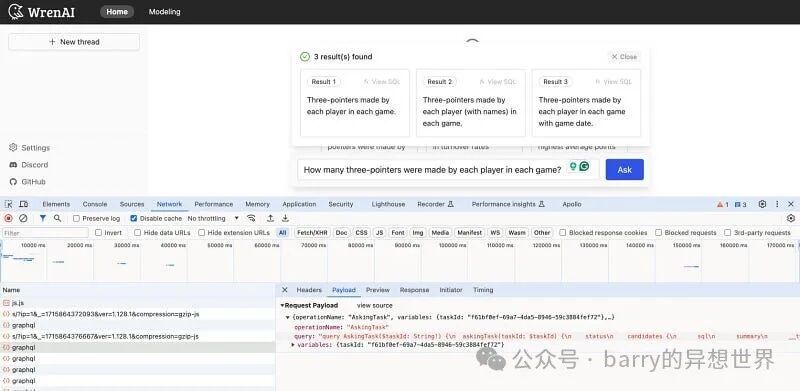Open the DevTools three-dot menu
Image resolution: width=800 pixels, height=391 pixels.
tap(777, 204)
